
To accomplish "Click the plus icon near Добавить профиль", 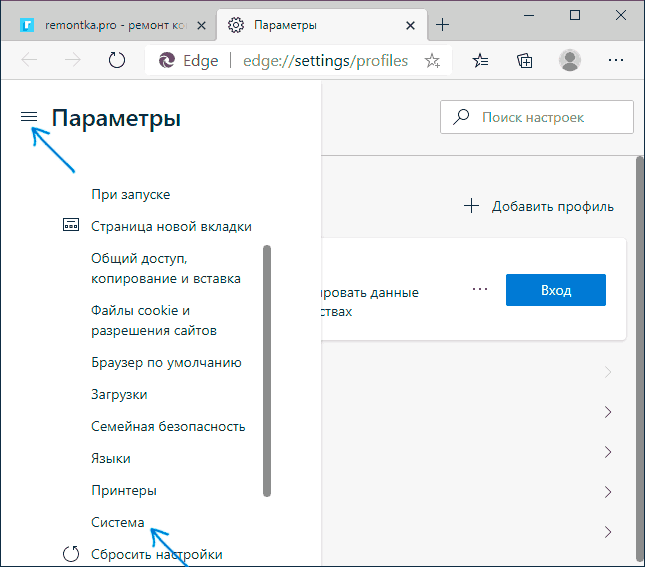I will pyautogui.click(x=471, y=206).
